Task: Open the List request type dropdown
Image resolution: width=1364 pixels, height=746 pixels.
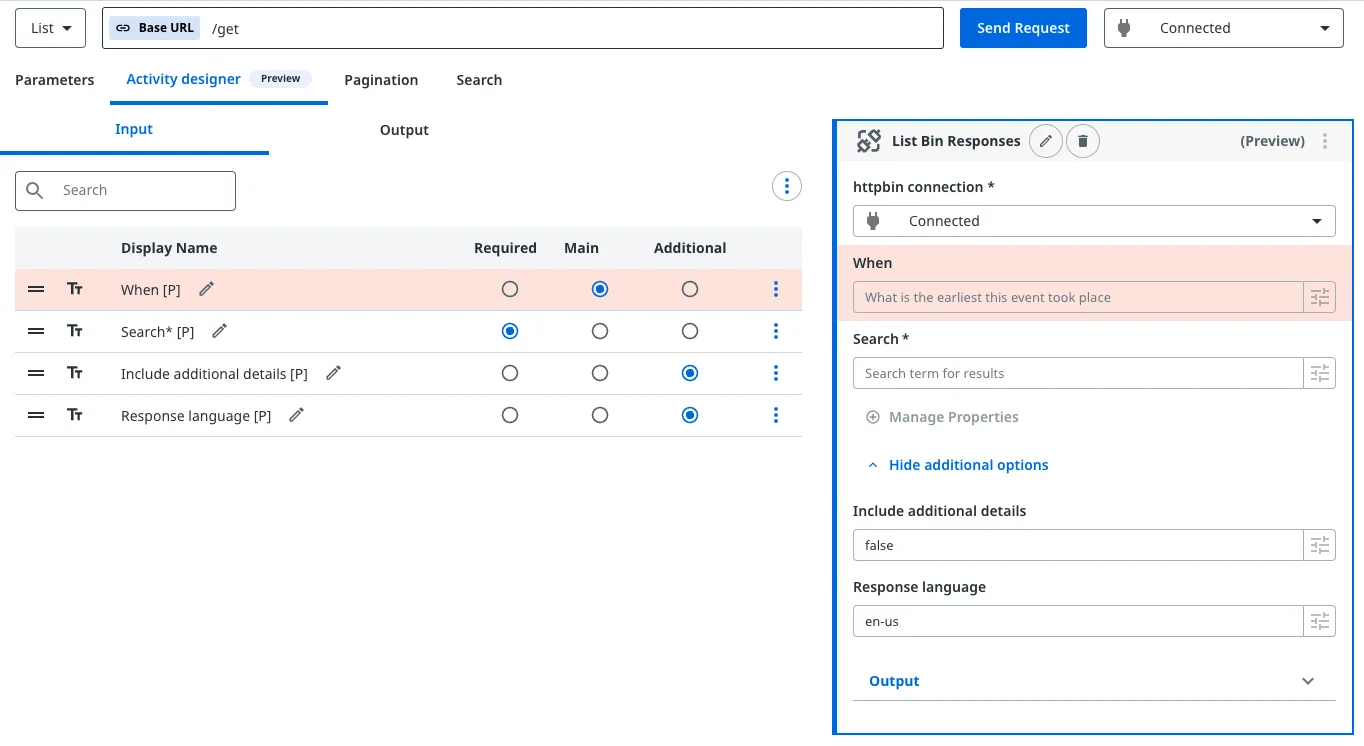Action: click(51, 28)
